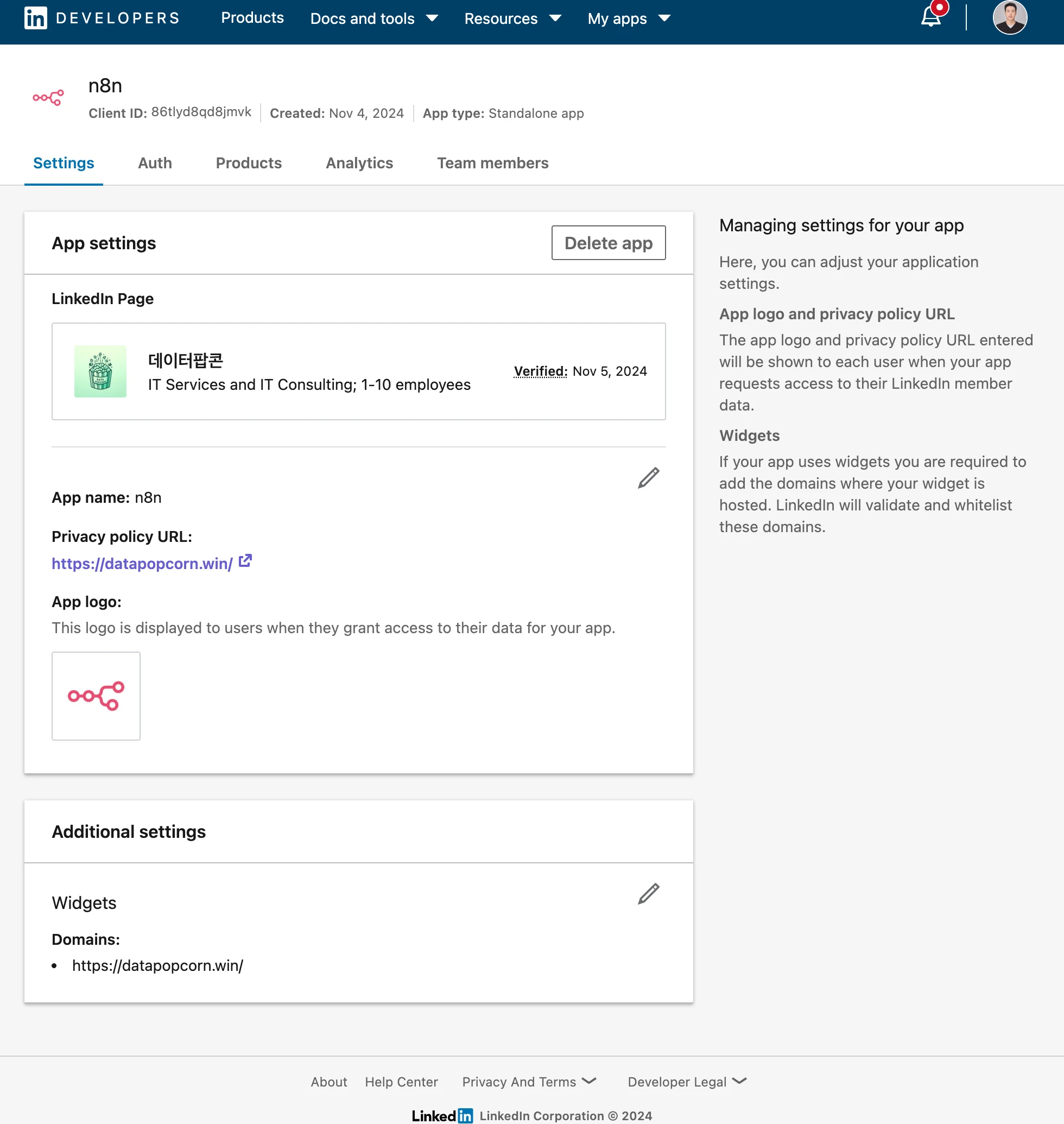1064x1124 pixels.
Task: Click the n8n app header logo
Action: pyautogui.click(x=48, y=98)
